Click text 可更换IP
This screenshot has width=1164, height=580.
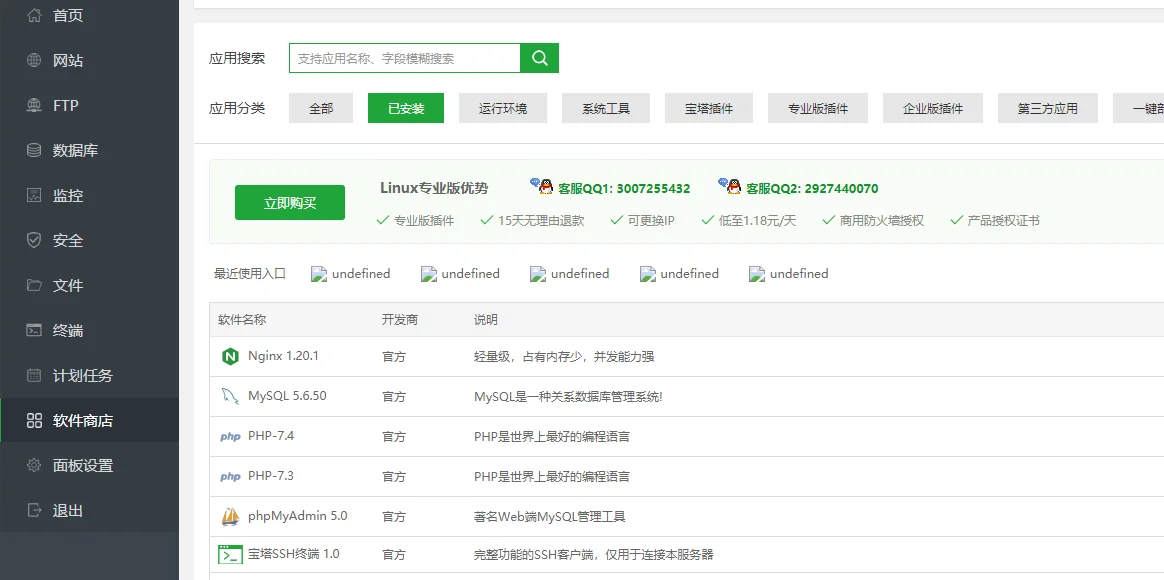pos(651,221)
